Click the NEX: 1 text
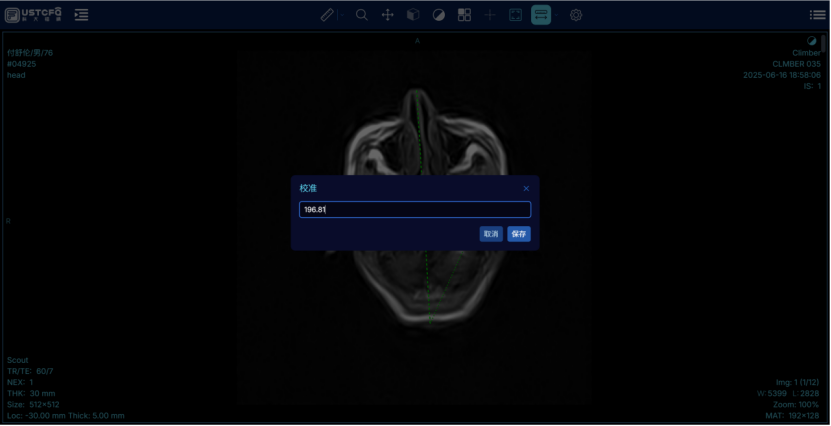This screenshot has width=831, height=426. click(x=20, y=382)
